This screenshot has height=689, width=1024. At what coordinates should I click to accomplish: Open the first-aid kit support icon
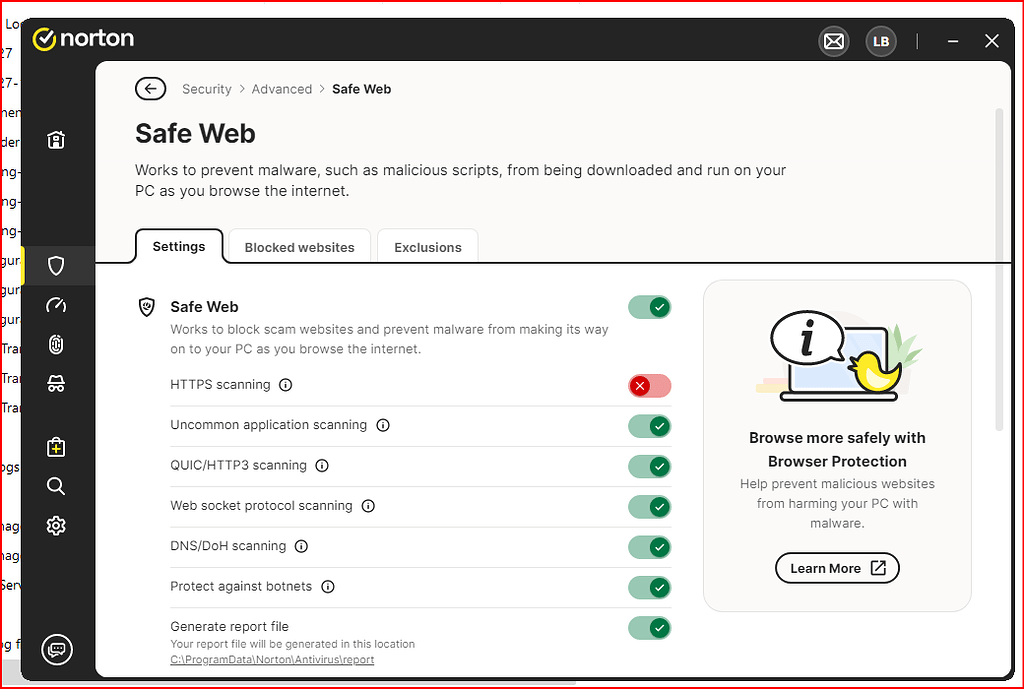click(x=56, y=447)
